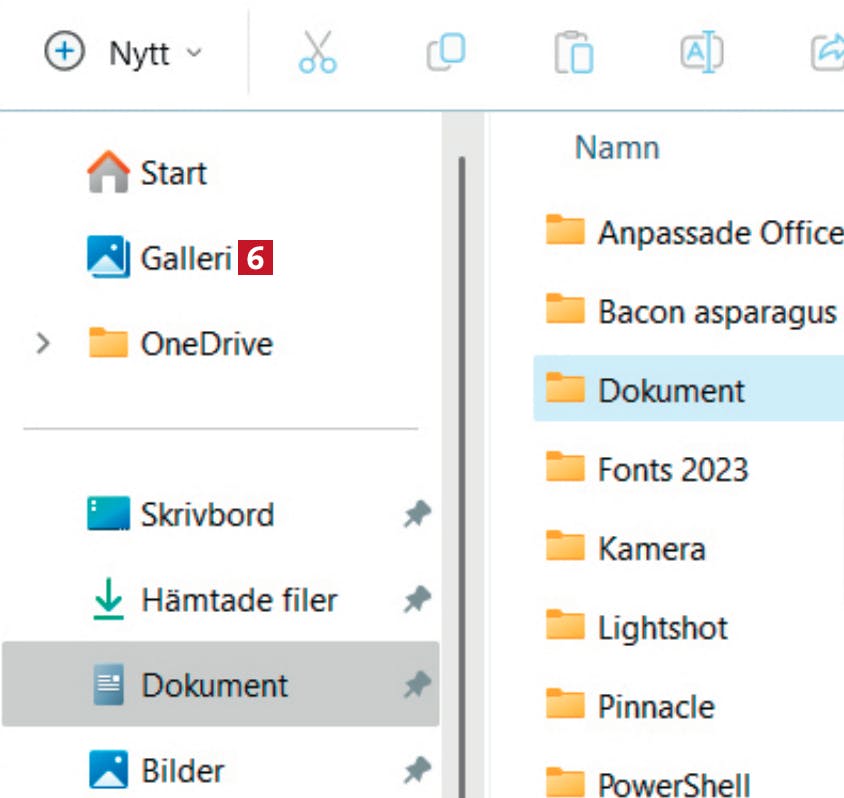Unpin Skrivbord using its pin icon

coord(417,514)
